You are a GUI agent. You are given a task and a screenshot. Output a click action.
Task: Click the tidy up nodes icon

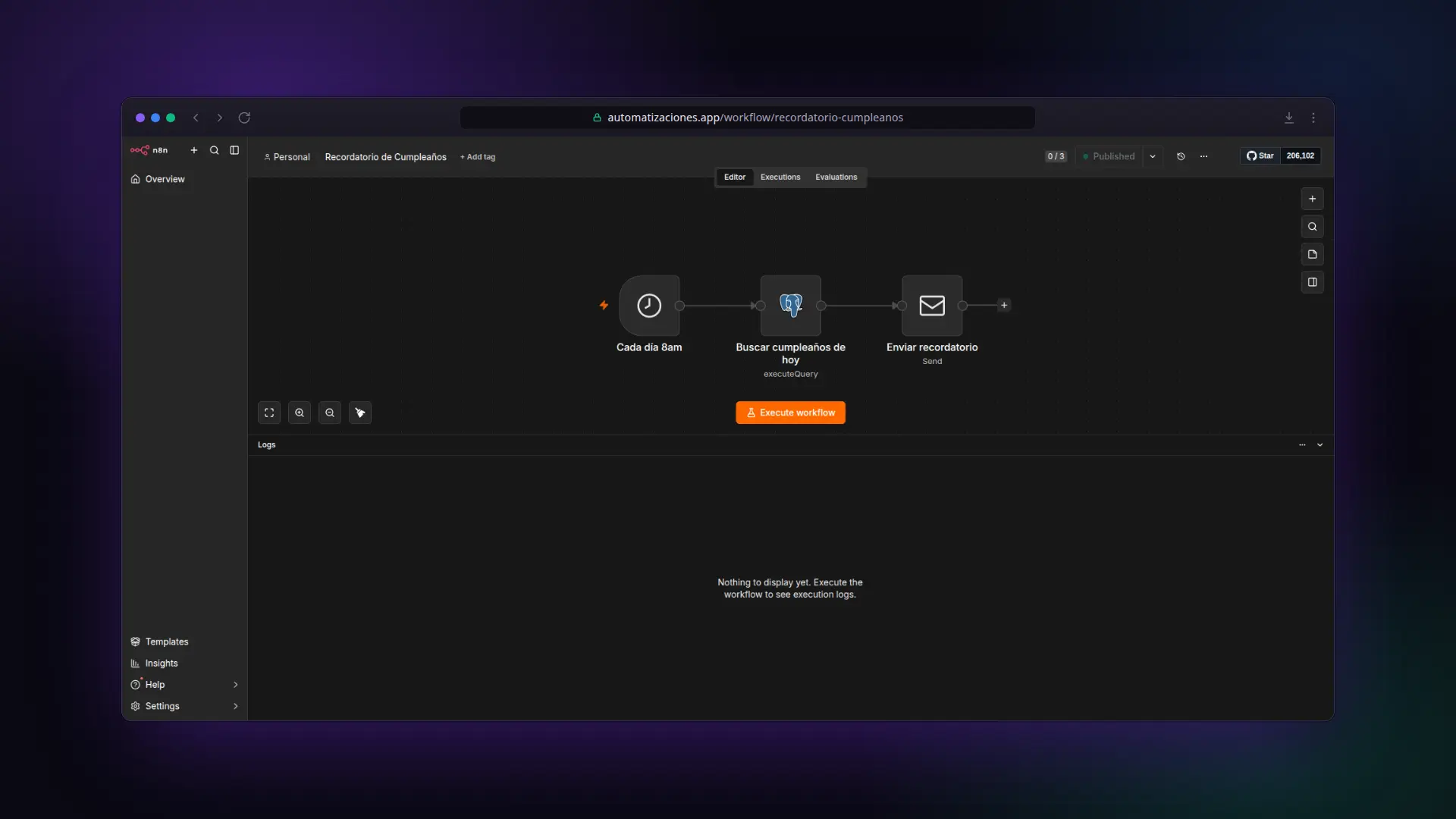tap(360, 413)
